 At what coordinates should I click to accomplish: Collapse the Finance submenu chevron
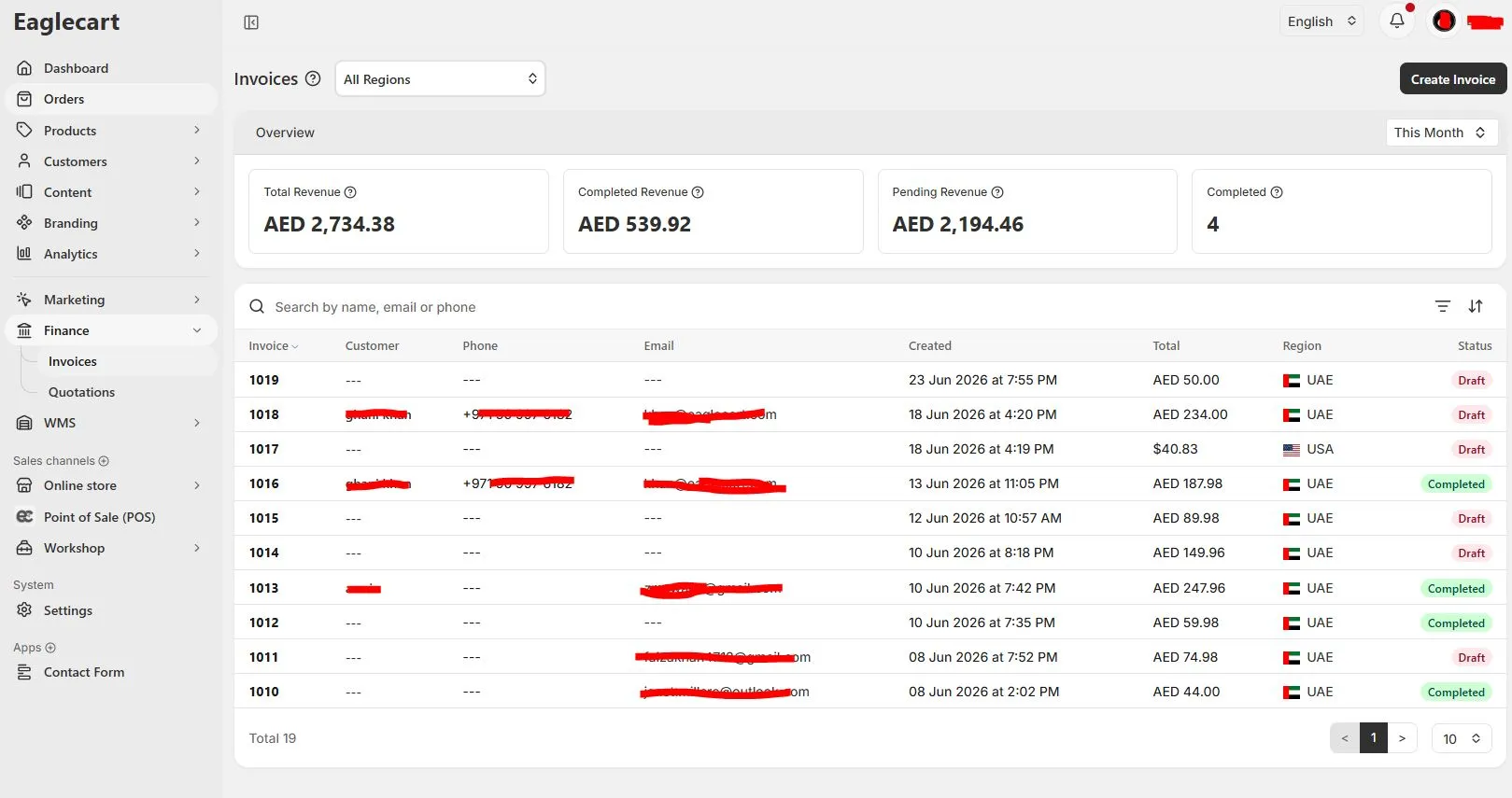pos(197,330)
